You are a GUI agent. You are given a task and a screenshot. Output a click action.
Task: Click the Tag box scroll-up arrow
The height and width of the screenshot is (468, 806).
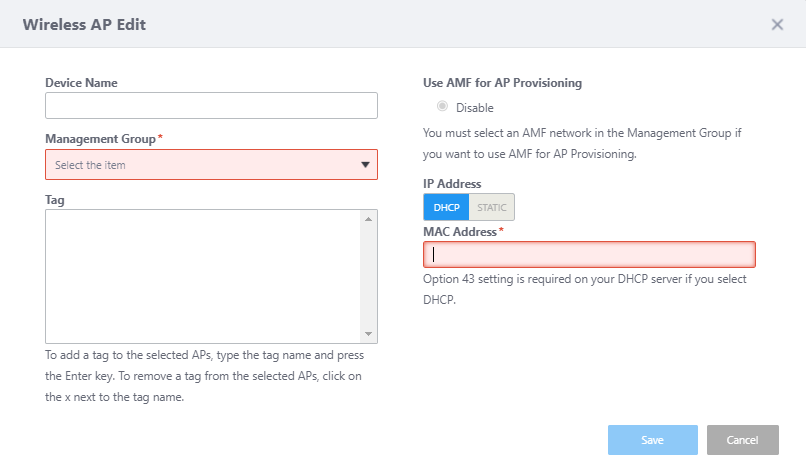click(367, 218)
